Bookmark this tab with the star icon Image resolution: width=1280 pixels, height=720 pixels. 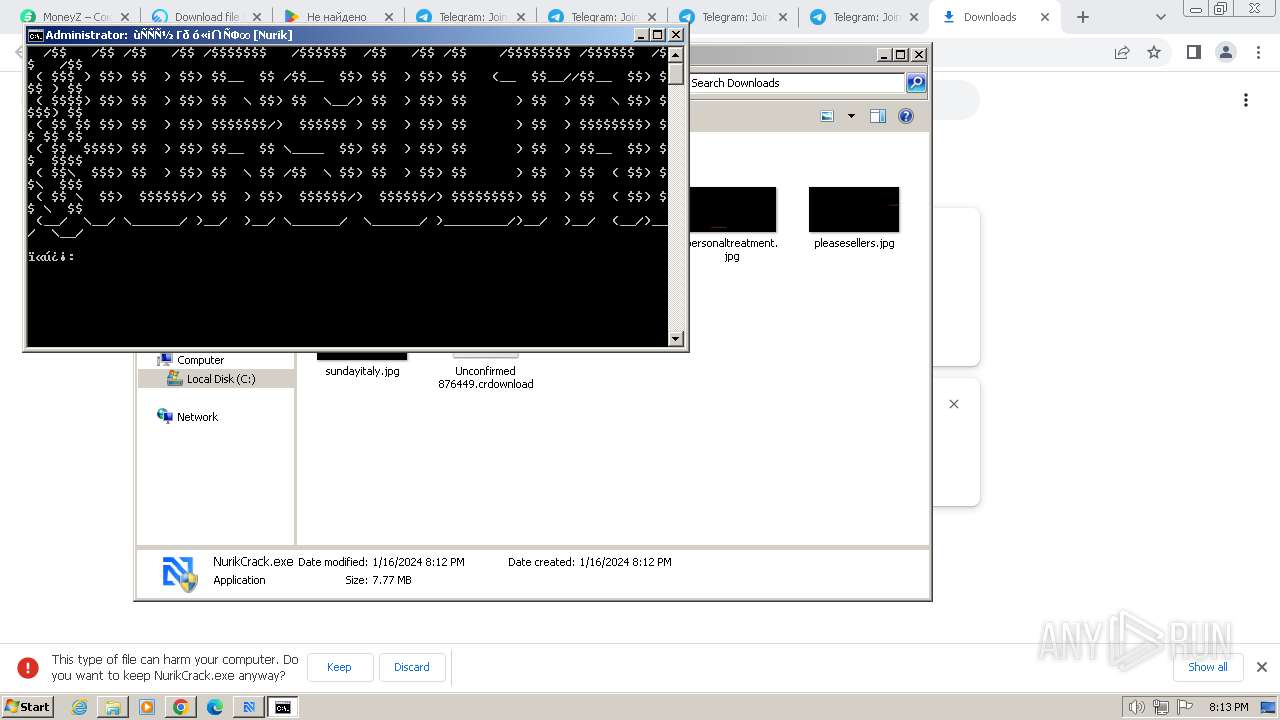point(1154,52)
